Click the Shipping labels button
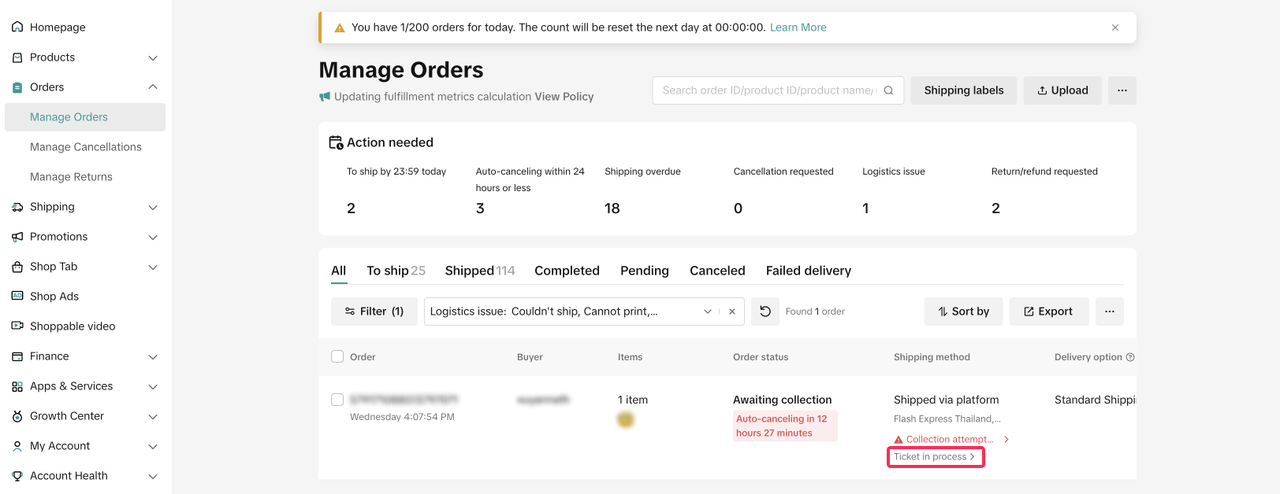The width and height of the screenshot is (1280, 494). [x=963, y=91]
